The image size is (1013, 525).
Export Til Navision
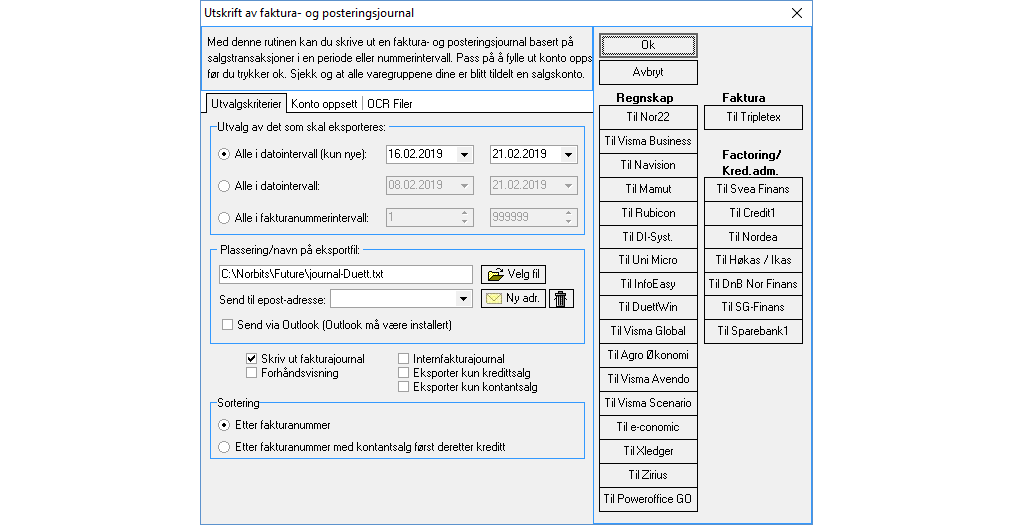pos(648,165)
